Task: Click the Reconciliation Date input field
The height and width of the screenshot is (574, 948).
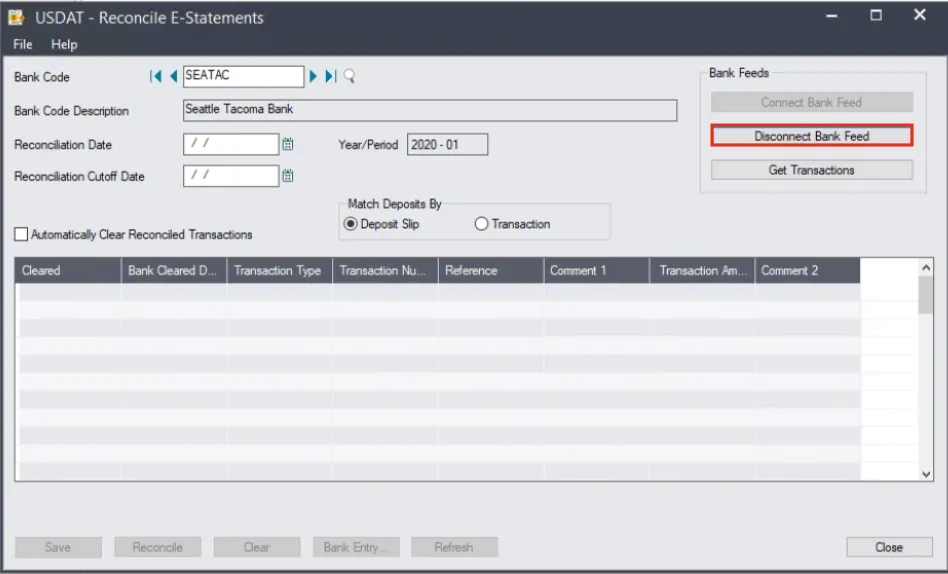Action: coord(231,144)
